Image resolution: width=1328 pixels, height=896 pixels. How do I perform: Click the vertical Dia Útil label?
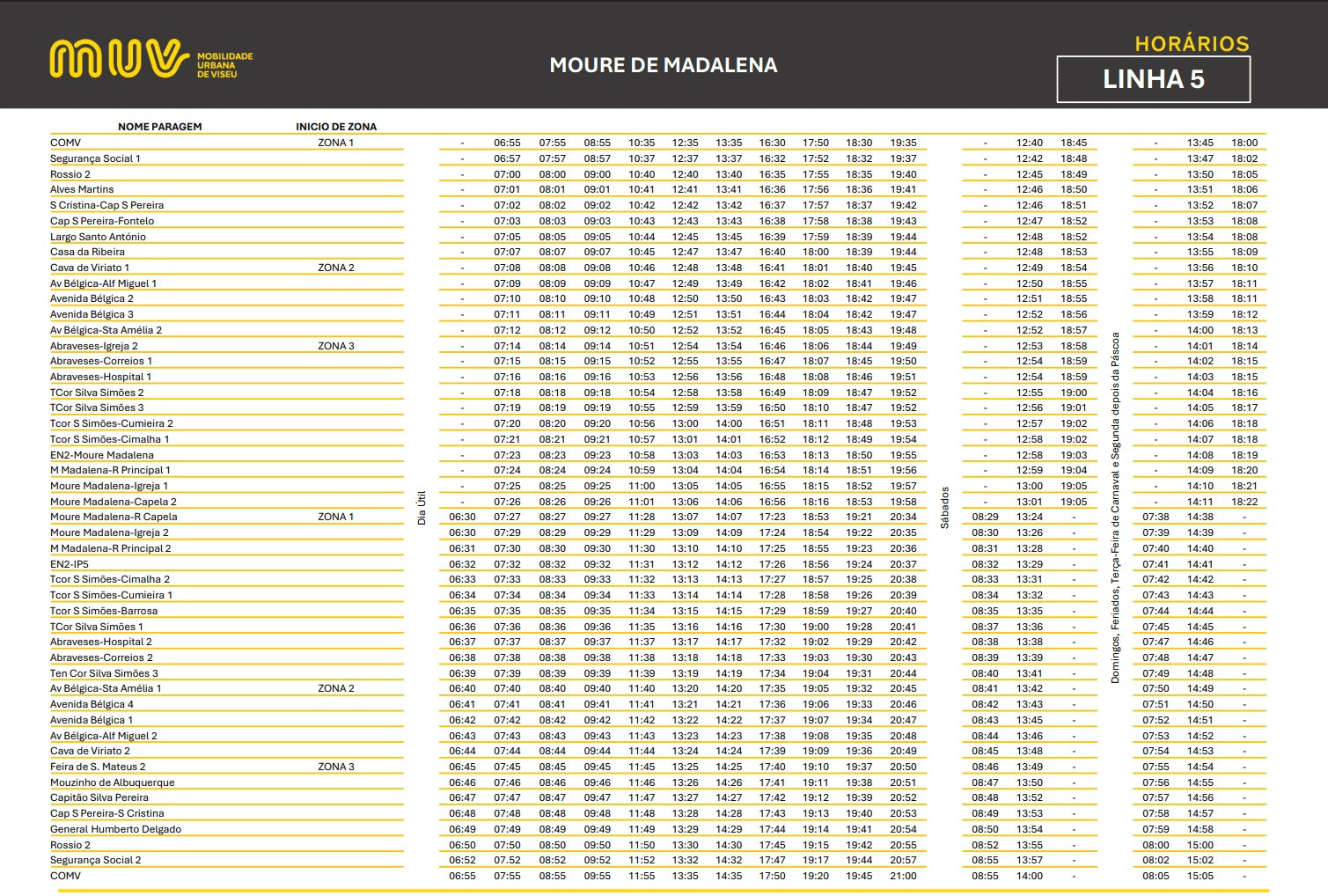(422, 508)
